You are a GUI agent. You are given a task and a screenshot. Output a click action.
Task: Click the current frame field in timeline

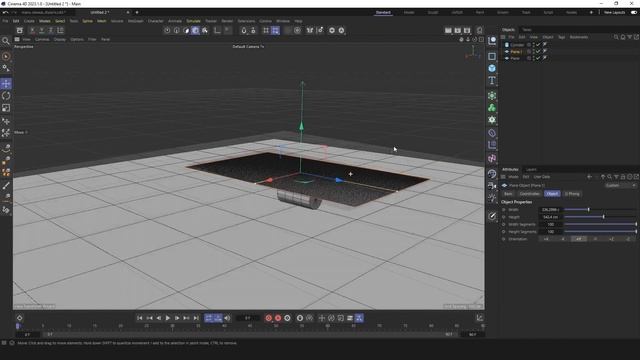coord(247,318)
